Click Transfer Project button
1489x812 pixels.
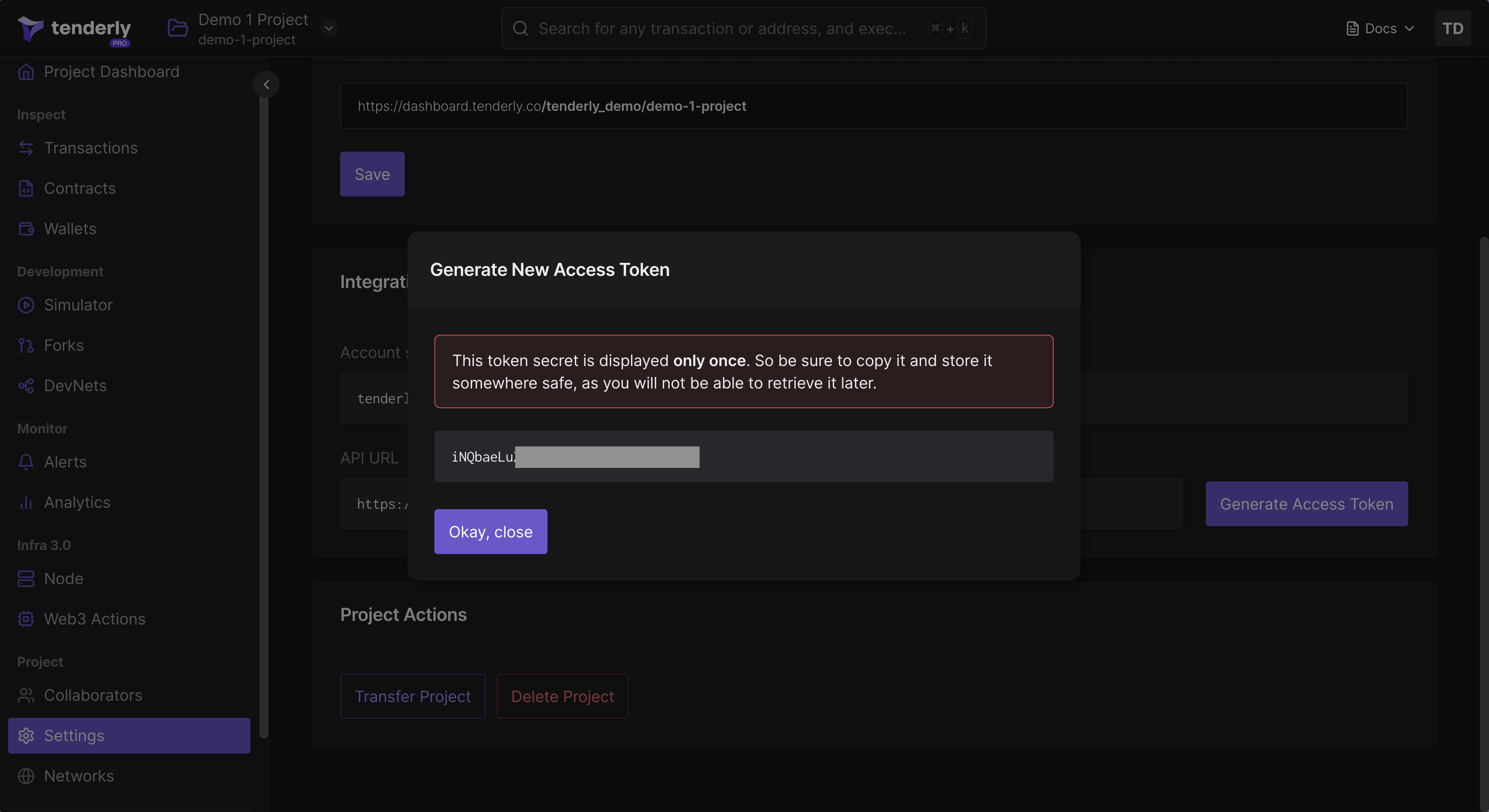(x=413, y=696)
